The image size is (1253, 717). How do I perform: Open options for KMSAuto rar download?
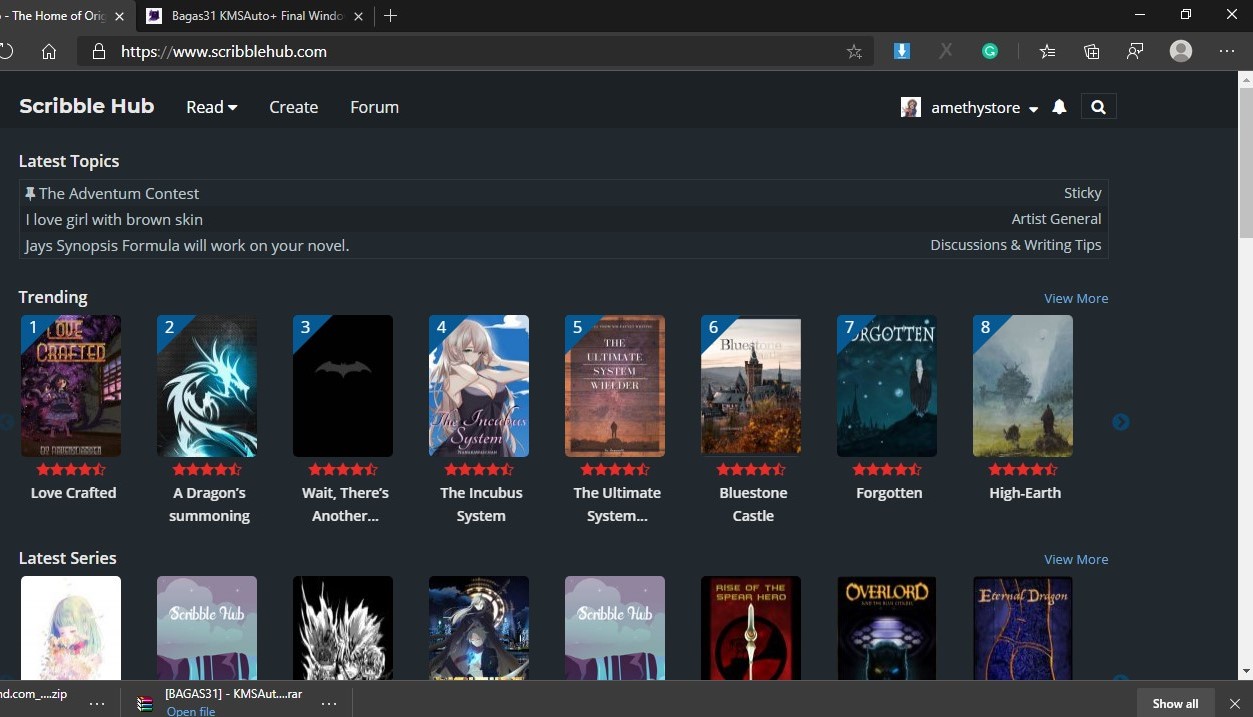(328, 703)
